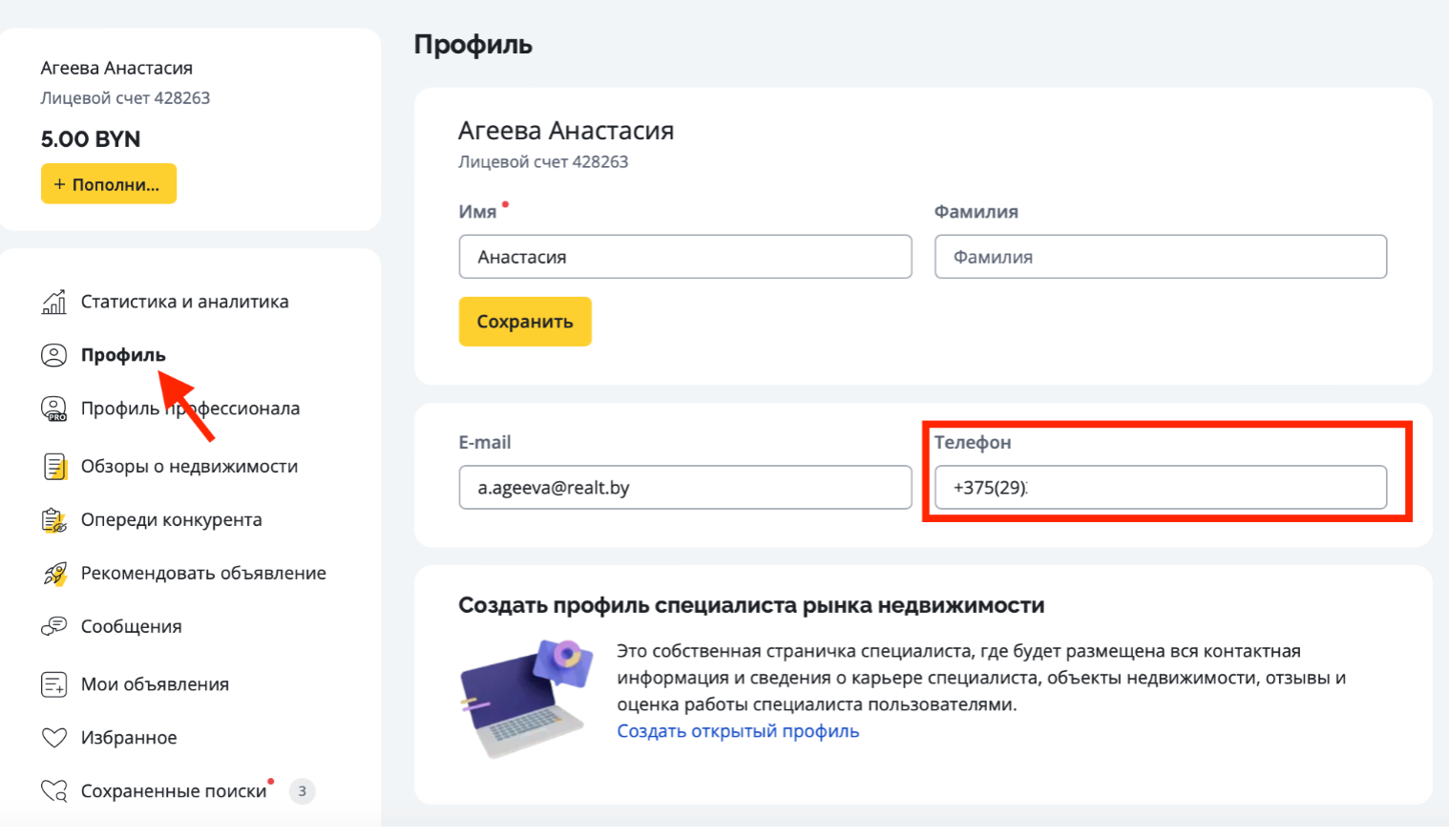The image size is (1449, 840).
Task: Click the Сообщения chat bubble icon
Action: click(54, 626)
